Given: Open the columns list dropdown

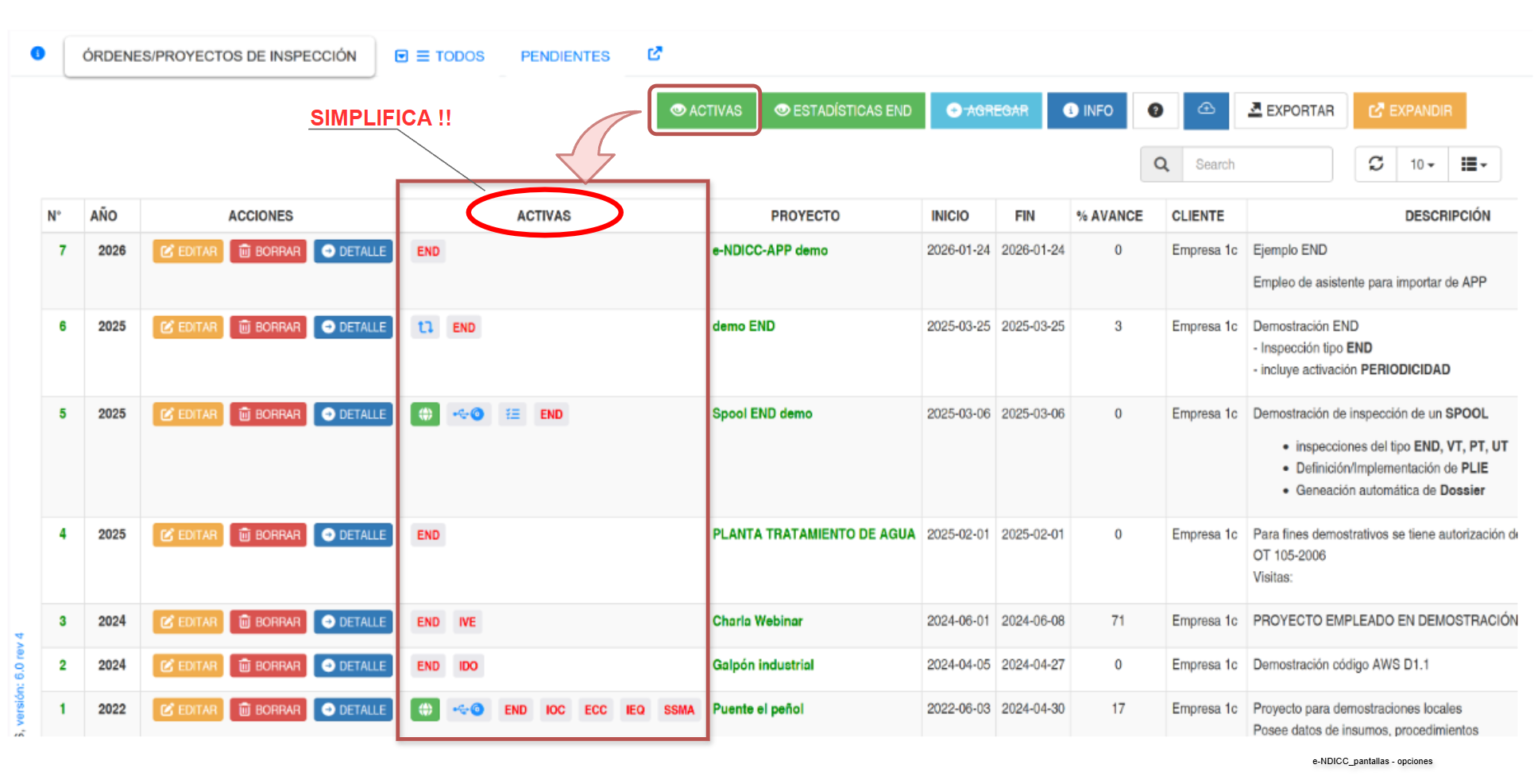Looking at the screenshot, I should (1474, 164).
